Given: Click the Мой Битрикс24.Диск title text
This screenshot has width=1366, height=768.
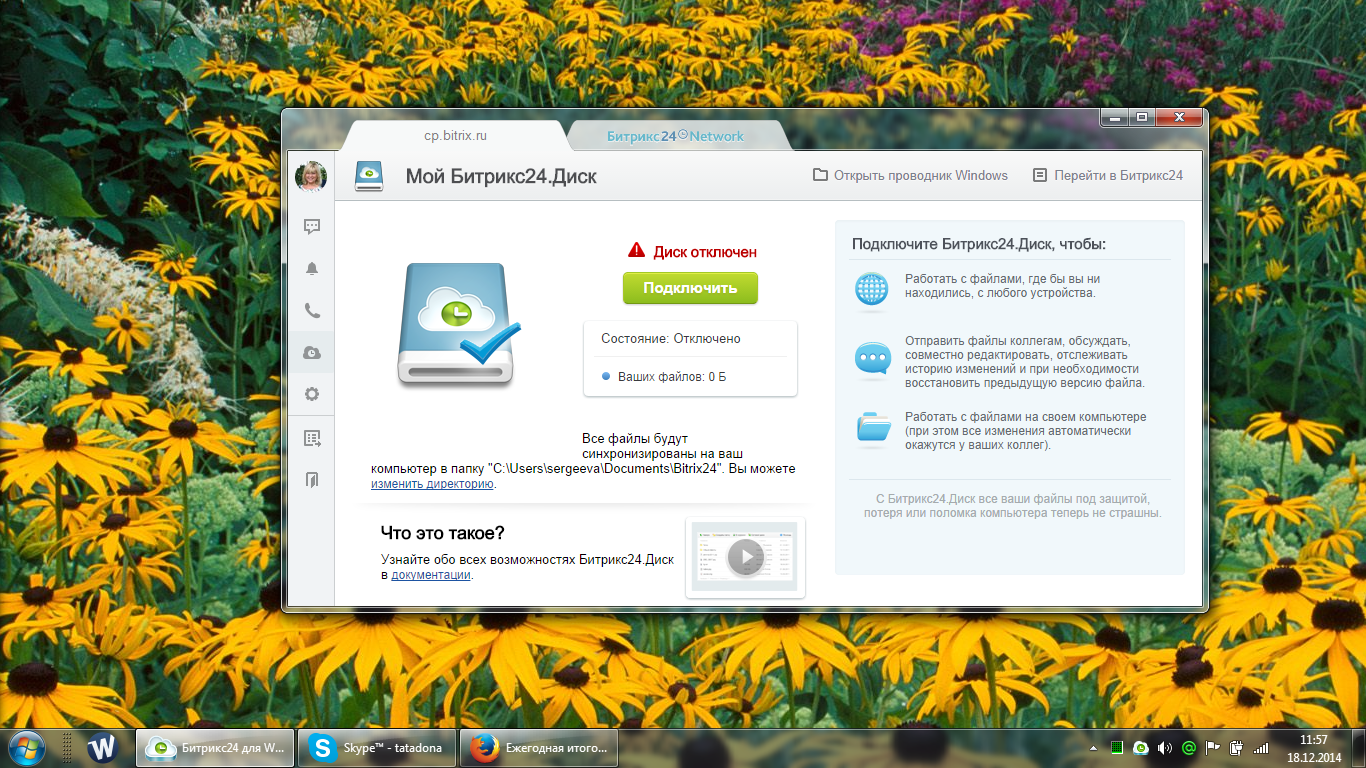Looking at the screenshot, I should tap(501, 176).
